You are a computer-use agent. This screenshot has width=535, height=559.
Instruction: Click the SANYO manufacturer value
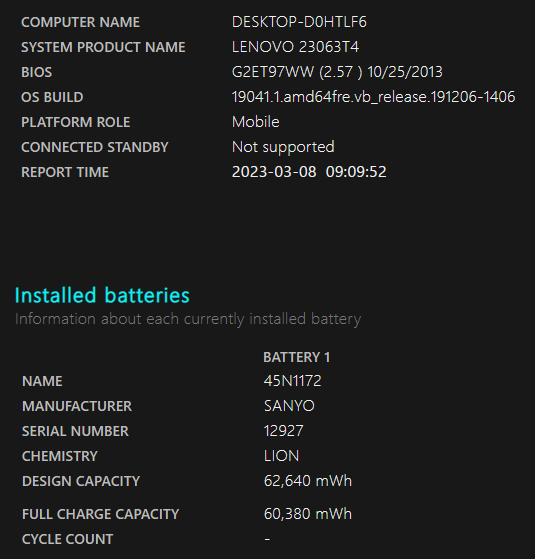(x=289, y=406)
